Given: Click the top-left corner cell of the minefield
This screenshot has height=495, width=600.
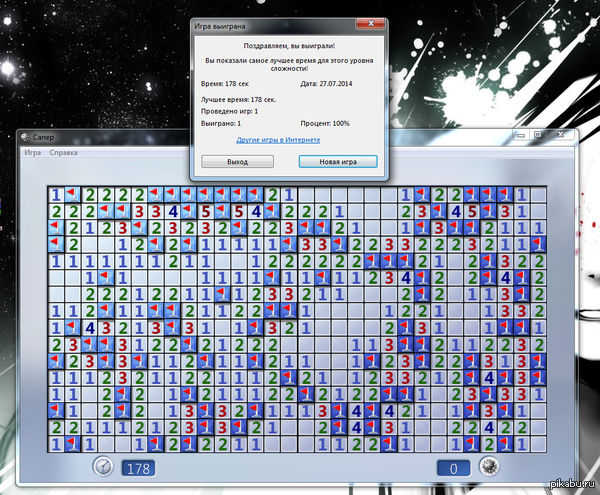Looking at the screenshot, I should (x=56, y=194).
